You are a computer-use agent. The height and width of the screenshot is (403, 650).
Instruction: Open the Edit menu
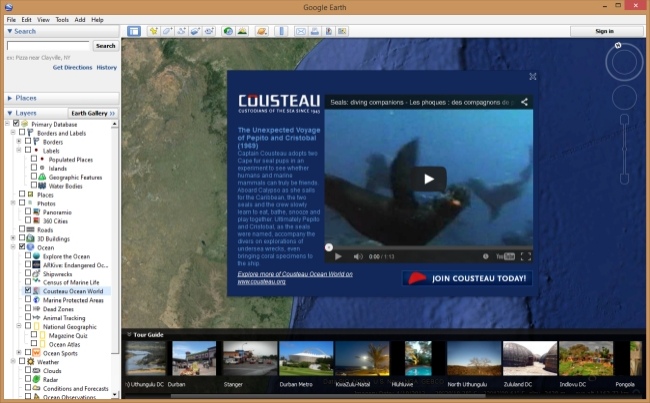[27, 19]
